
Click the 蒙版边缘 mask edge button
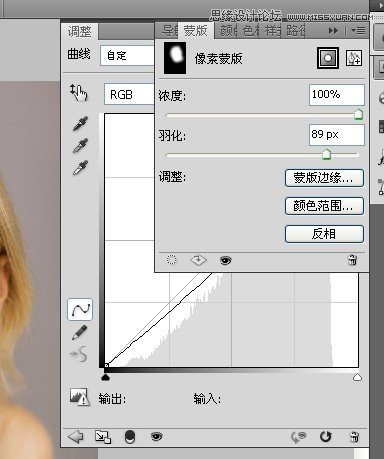click(324, 178)
